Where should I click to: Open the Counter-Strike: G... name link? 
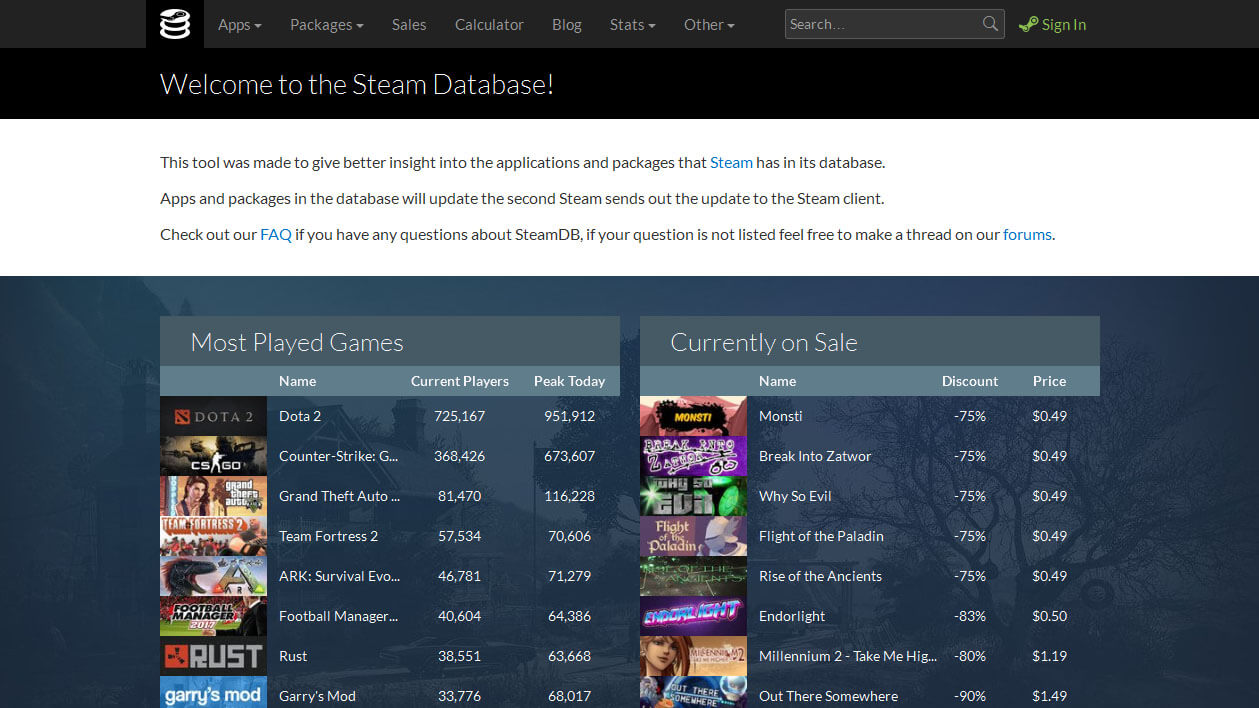[339, 456]
